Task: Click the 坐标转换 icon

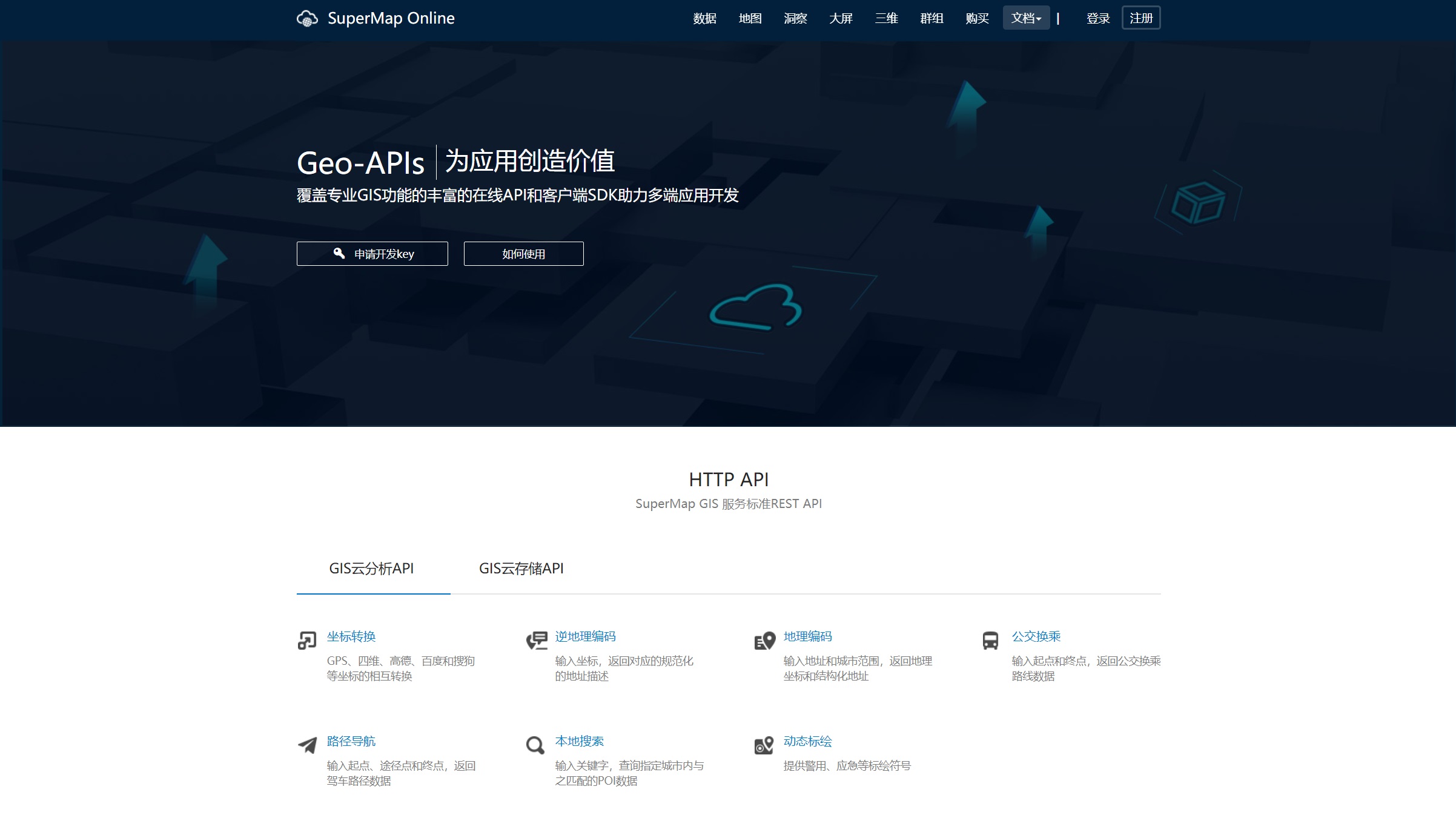Action: [307, 640]
